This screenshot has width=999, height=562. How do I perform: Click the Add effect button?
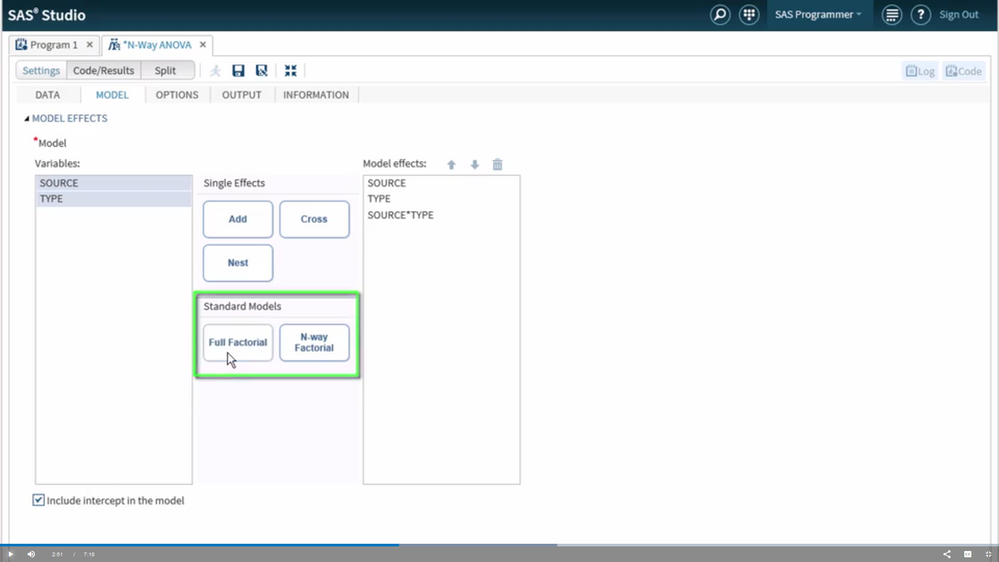click(238, 219)
